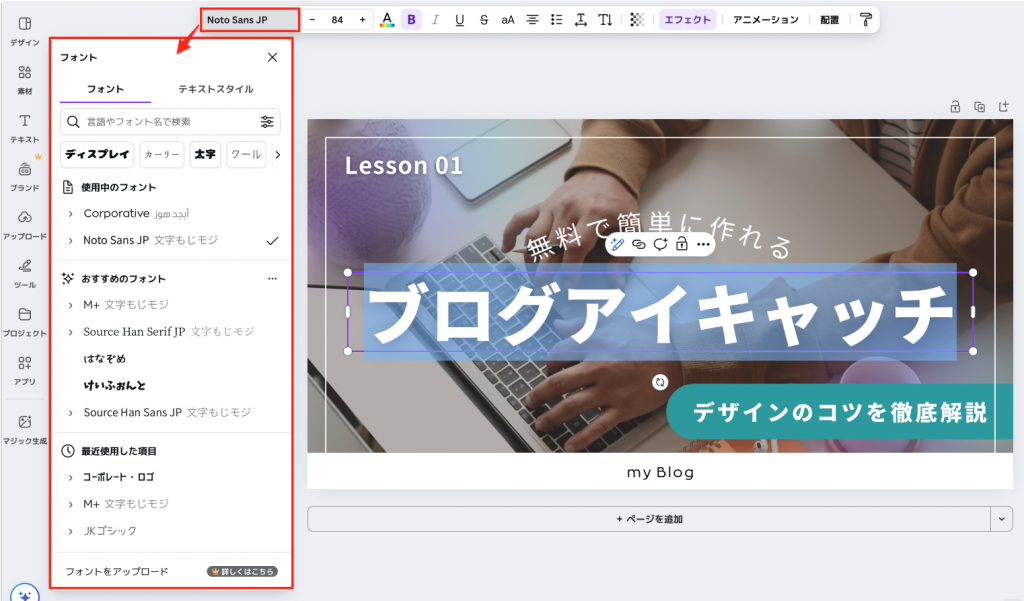
Task: Open the アニメーション menu
Action: coord(765,20)
